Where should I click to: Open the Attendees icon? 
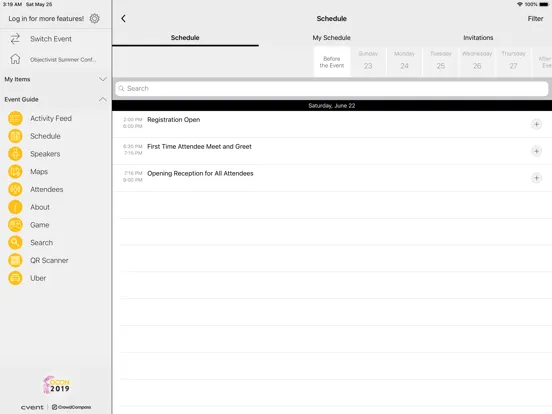tap(15, 189)
